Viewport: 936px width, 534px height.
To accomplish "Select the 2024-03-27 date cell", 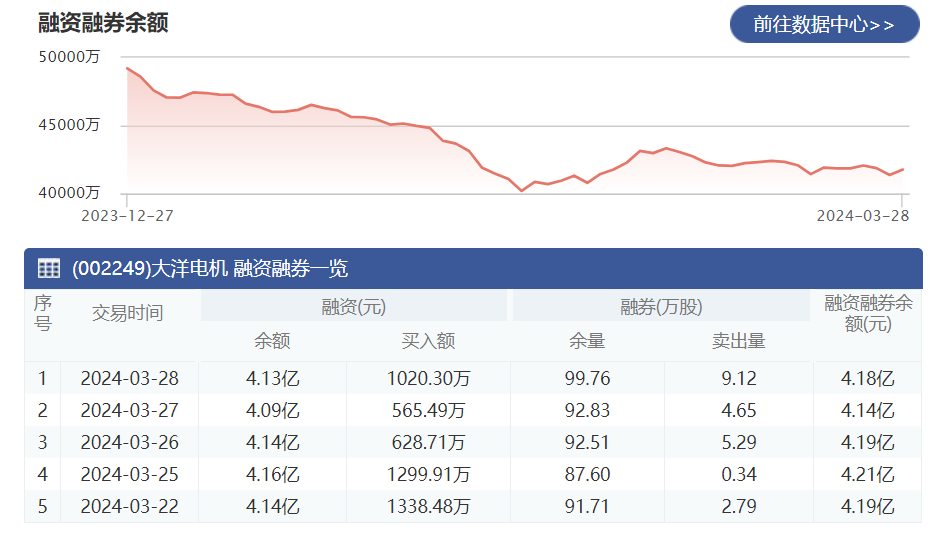I will (130, 410).
